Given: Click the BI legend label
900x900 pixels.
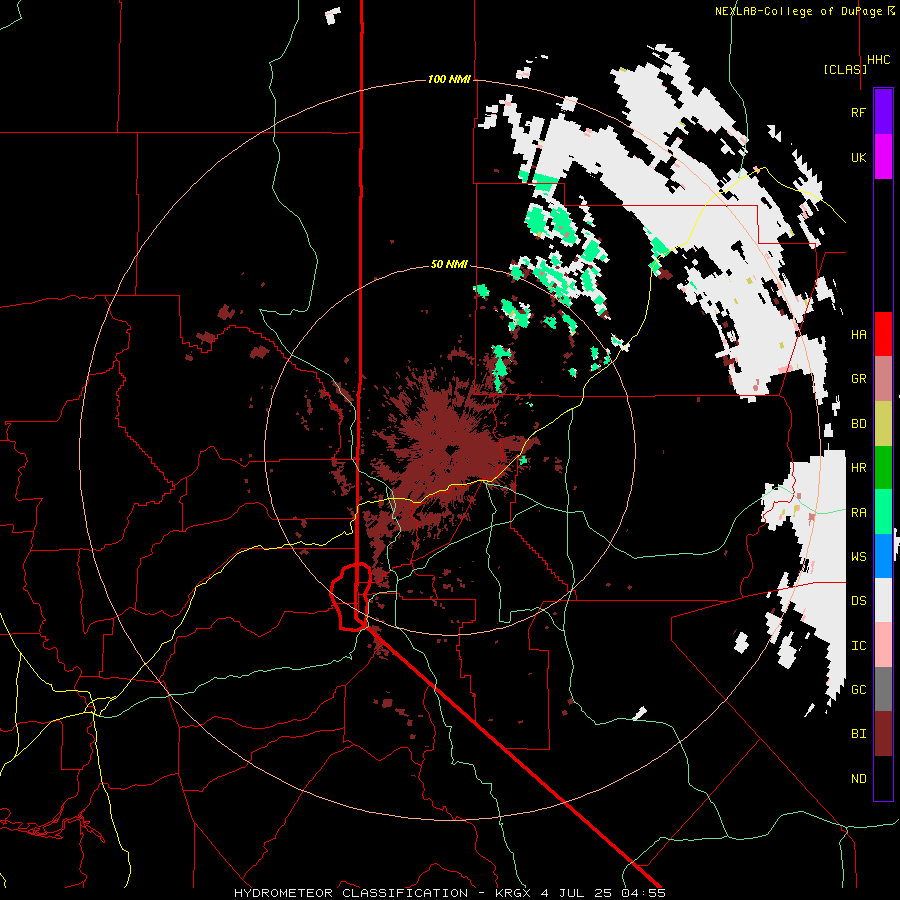Looking at the screenshot, I should [x=858, y=734].
